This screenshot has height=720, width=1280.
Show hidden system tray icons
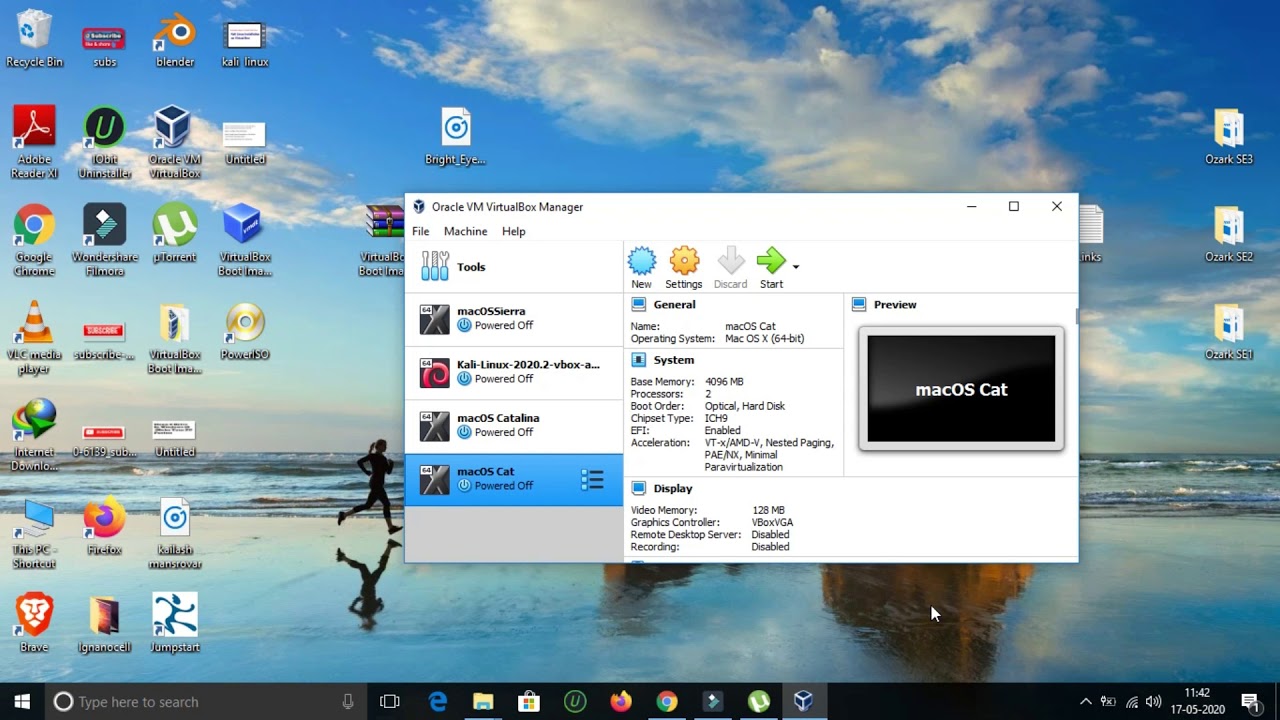point(1085,702)
